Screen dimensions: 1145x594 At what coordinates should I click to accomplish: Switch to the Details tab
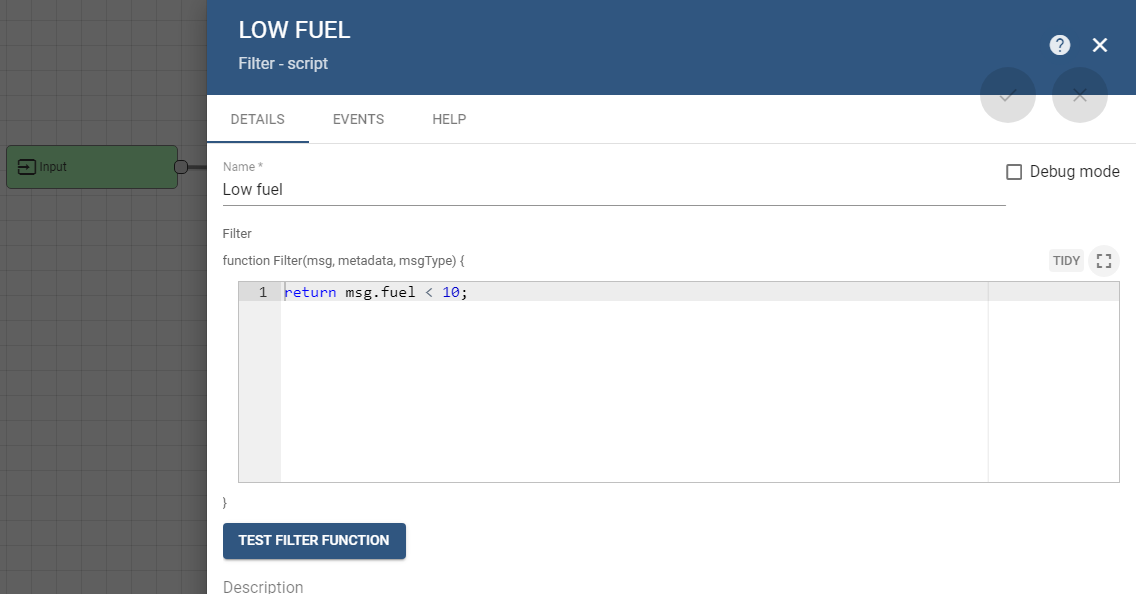coord(258,119)
